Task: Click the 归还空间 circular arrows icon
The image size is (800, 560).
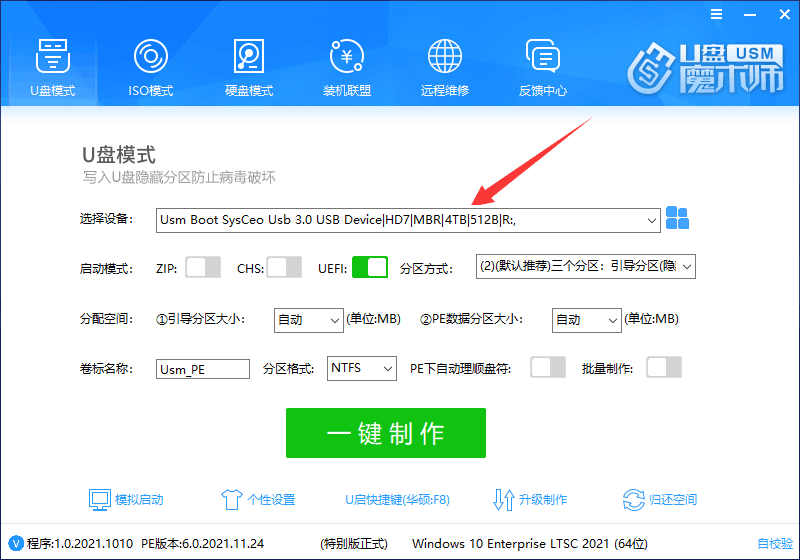Action: point(634,500)
